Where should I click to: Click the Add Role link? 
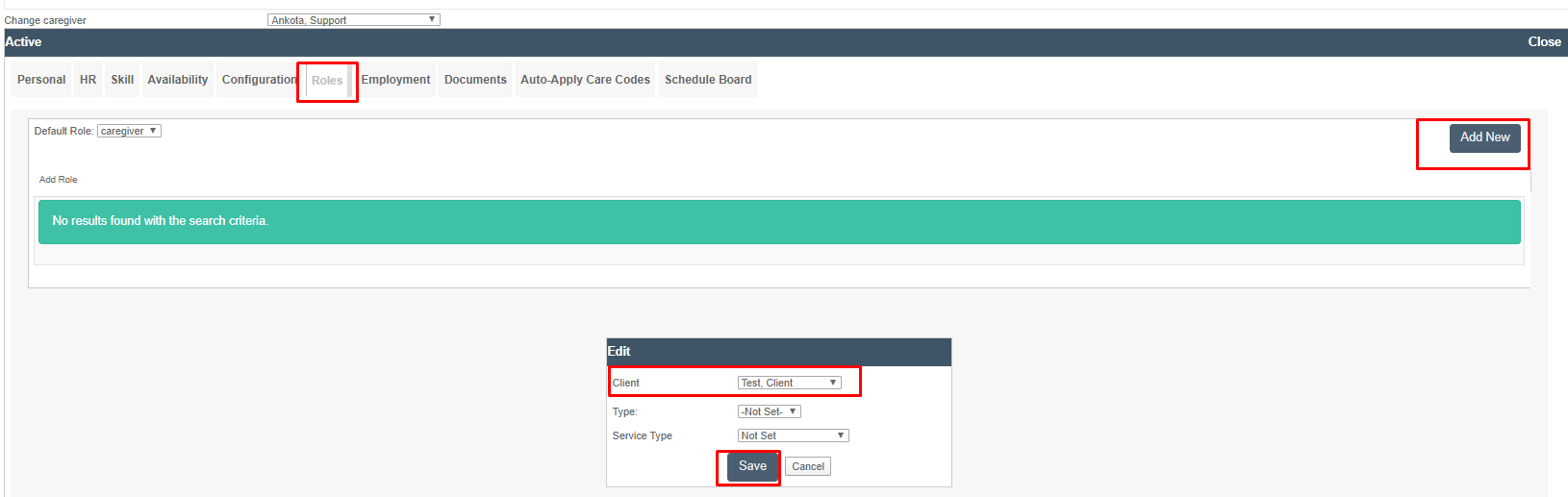[58, 180]
